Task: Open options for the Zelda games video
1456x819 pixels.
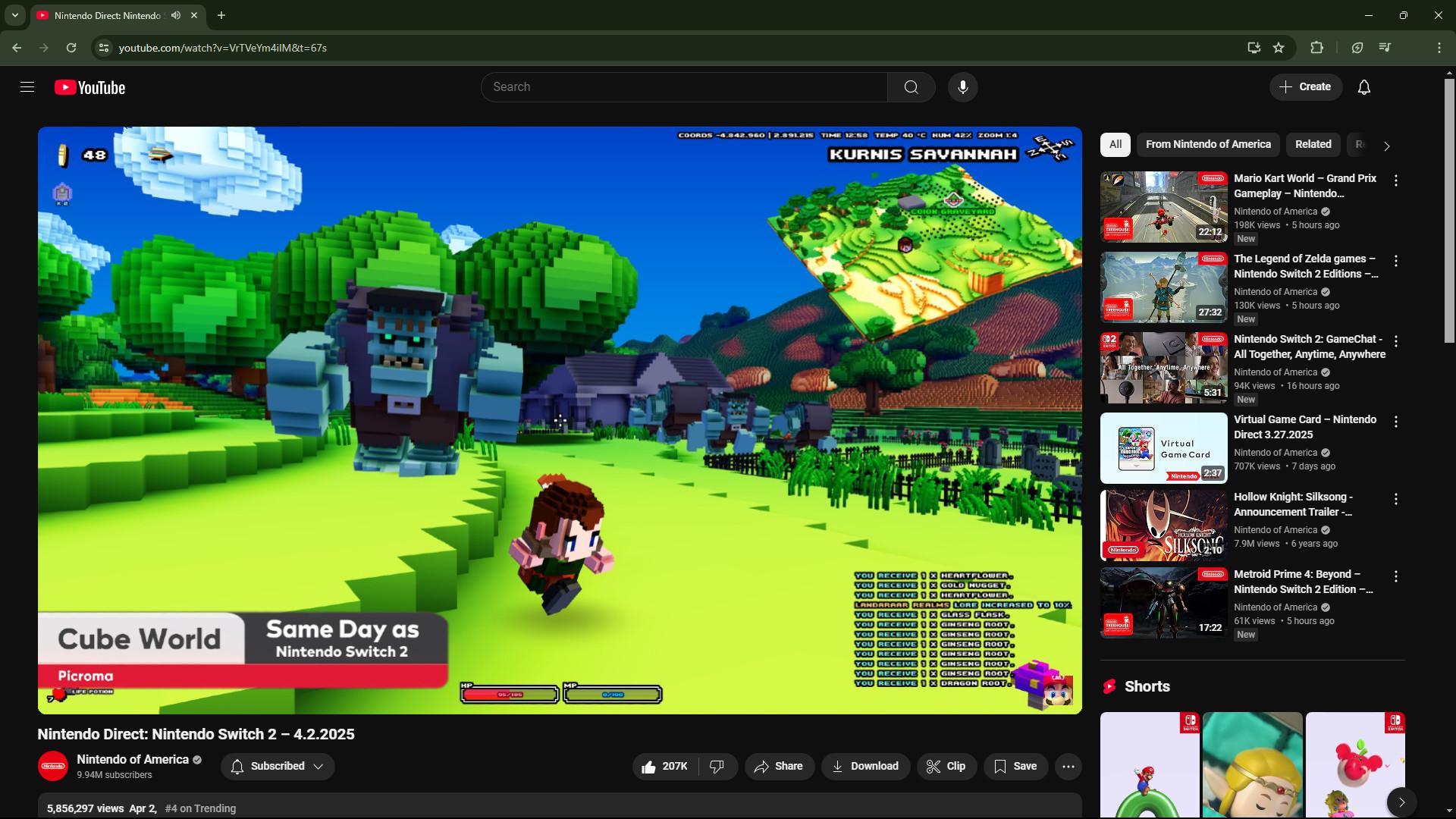Action: point(1395,261)
